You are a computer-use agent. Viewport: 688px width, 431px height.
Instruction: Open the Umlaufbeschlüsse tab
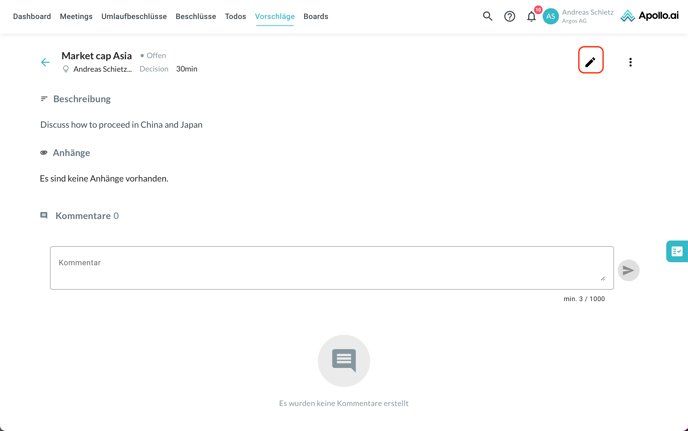134,16
